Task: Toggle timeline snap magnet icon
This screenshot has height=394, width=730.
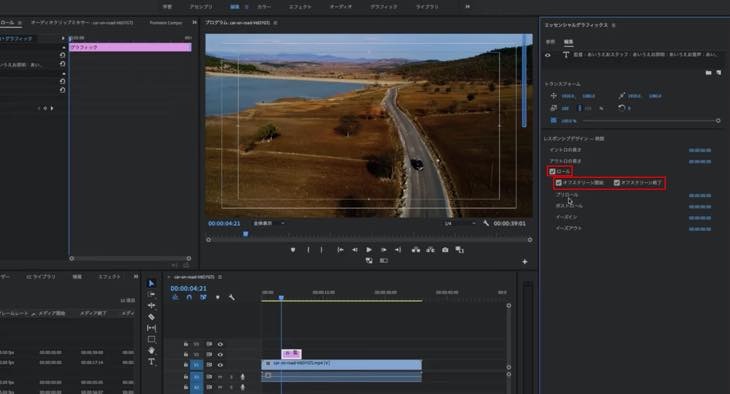Action: [x=189, y=297]
